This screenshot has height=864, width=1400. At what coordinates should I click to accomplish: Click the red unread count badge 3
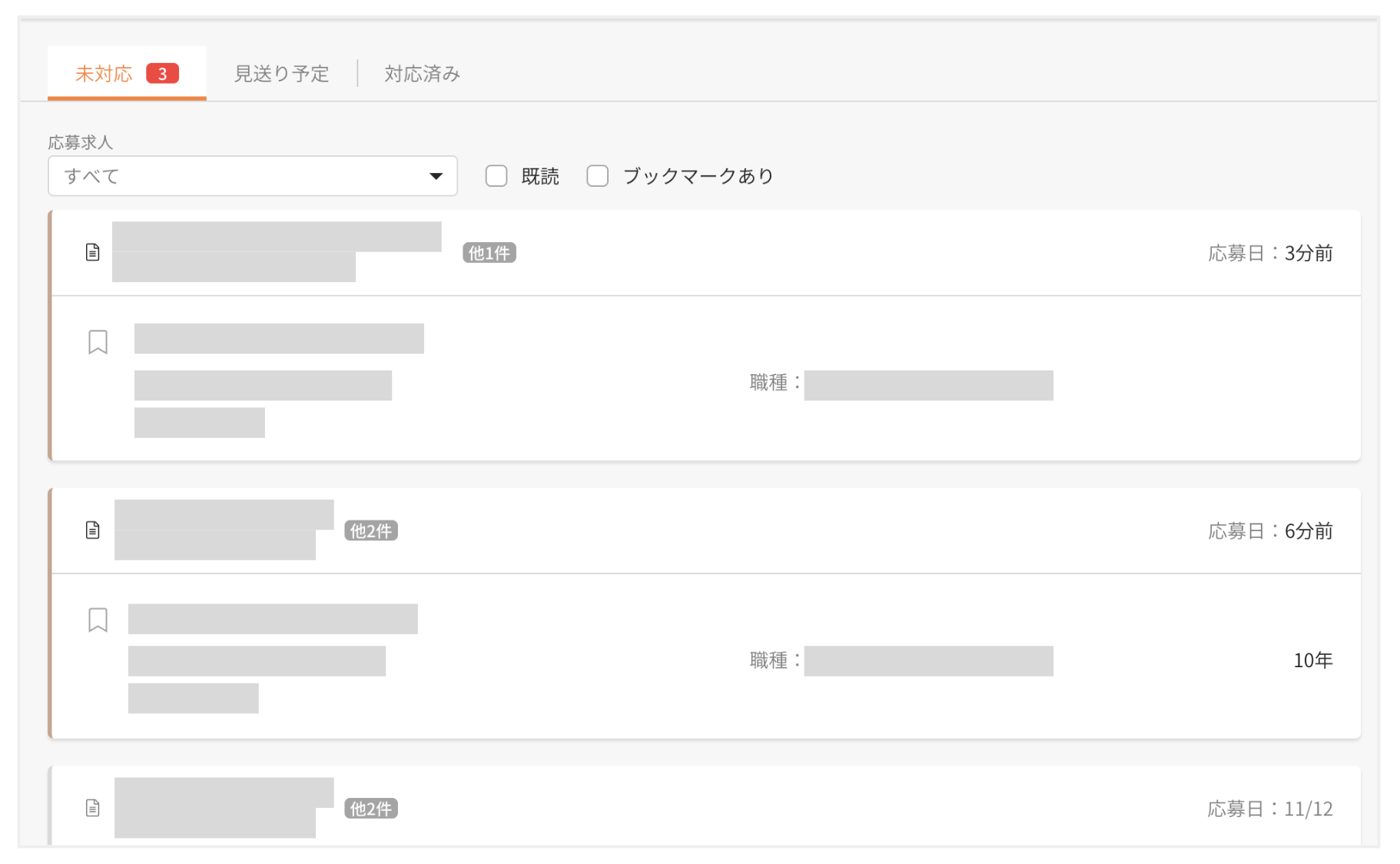coord(162,74)
